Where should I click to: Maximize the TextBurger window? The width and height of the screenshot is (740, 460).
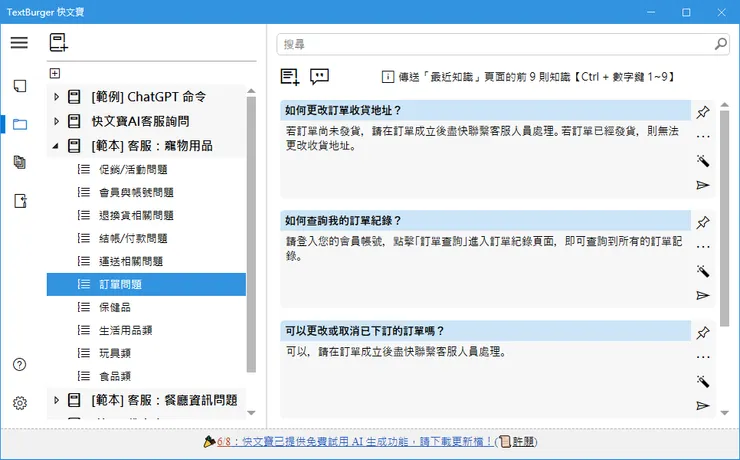[x=686, y=12]
